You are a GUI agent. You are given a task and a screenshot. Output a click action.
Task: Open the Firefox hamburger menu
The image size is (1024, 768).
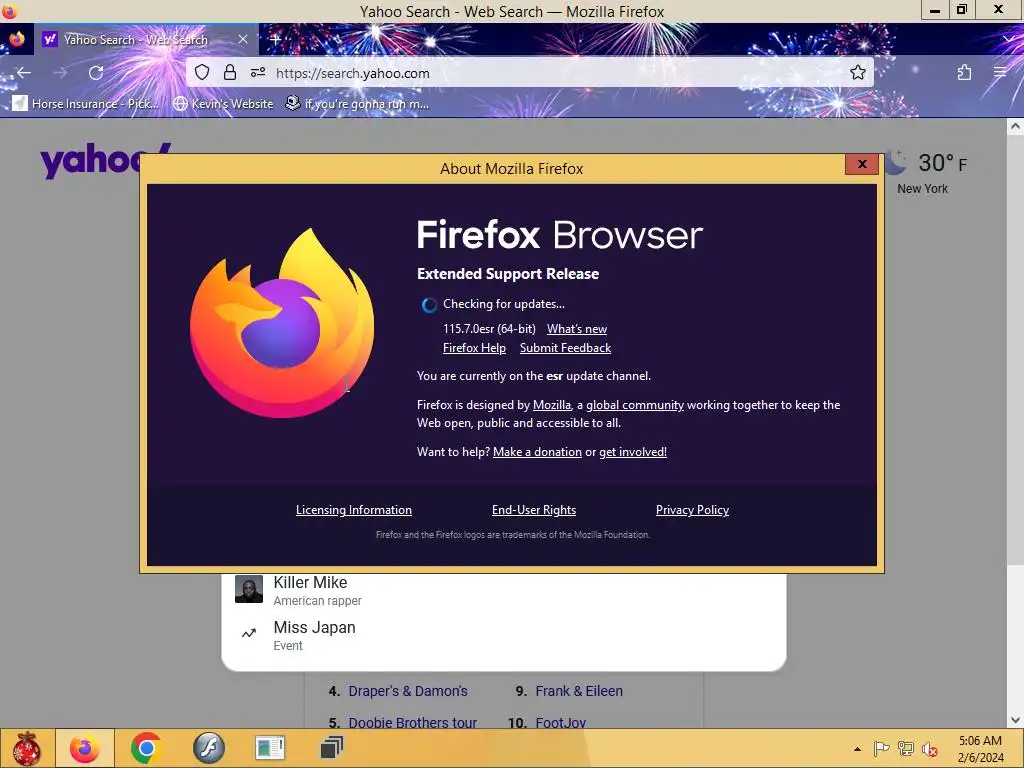pos(1000,72)
